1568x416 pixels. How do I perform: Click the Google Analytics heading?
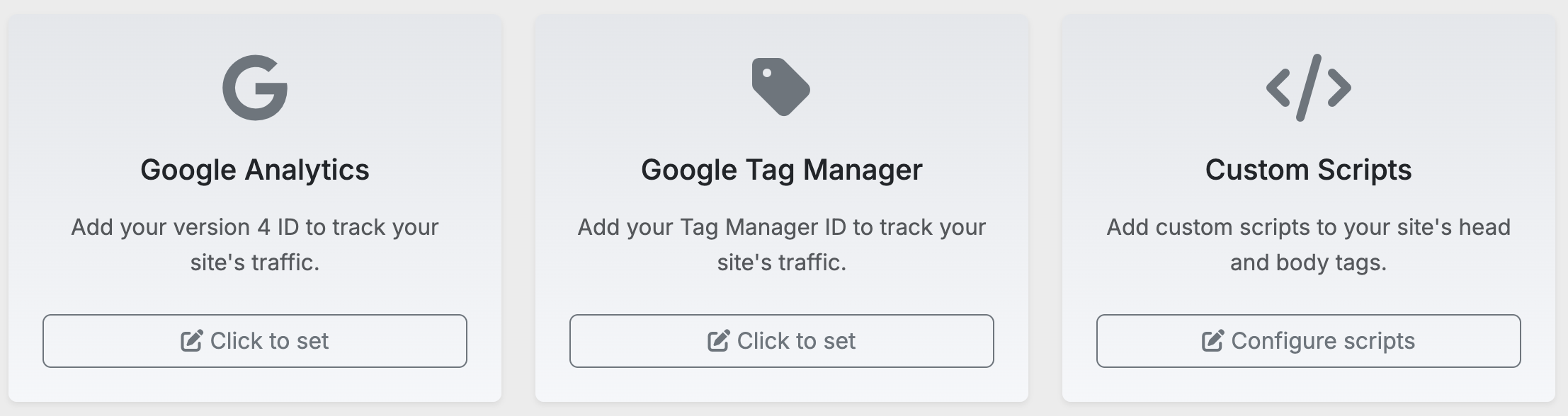pyautogui.click(x=255, y=169)
